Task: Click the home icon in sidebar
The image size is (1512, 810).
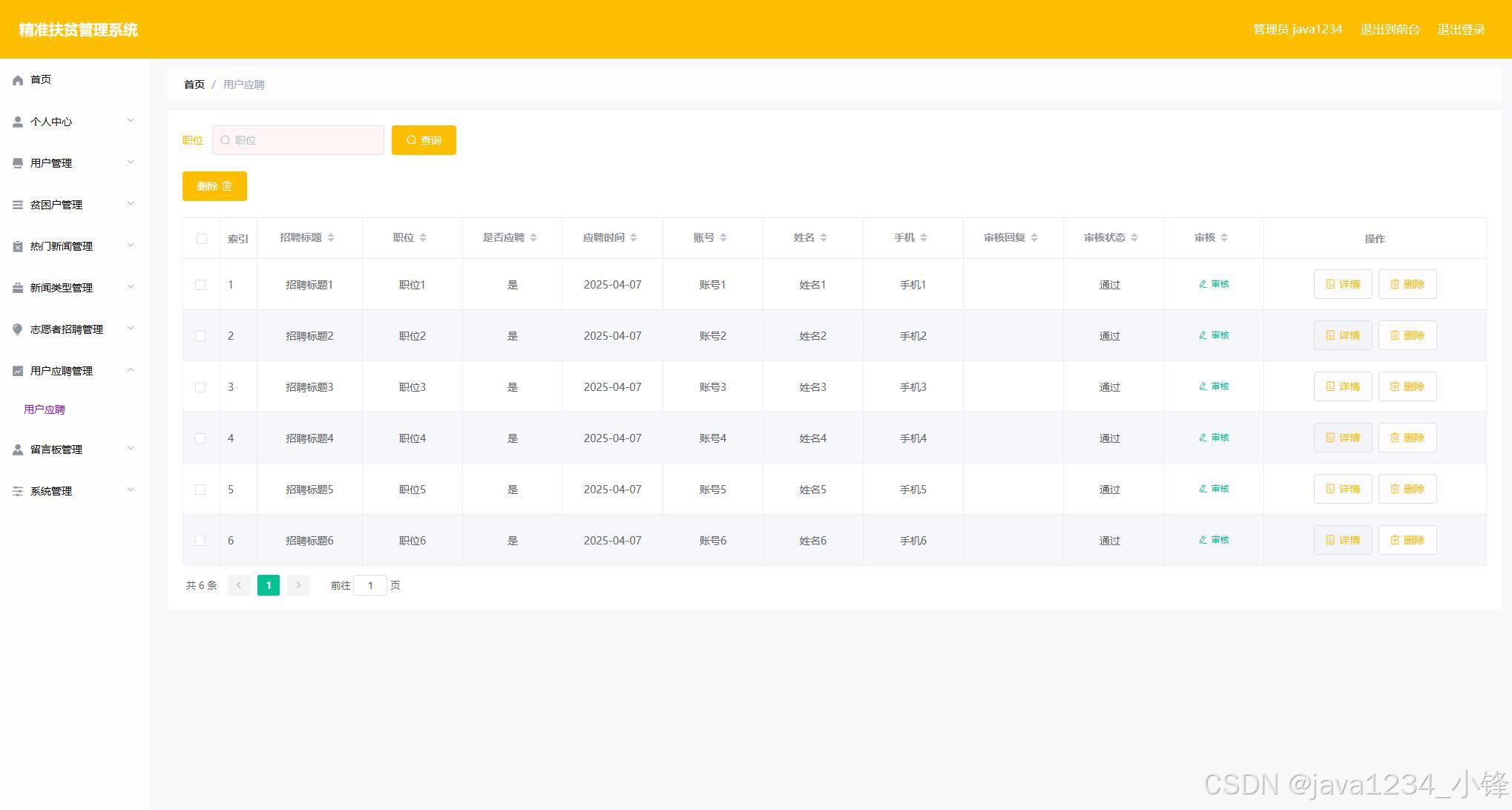Action: (x=18, y=80)
